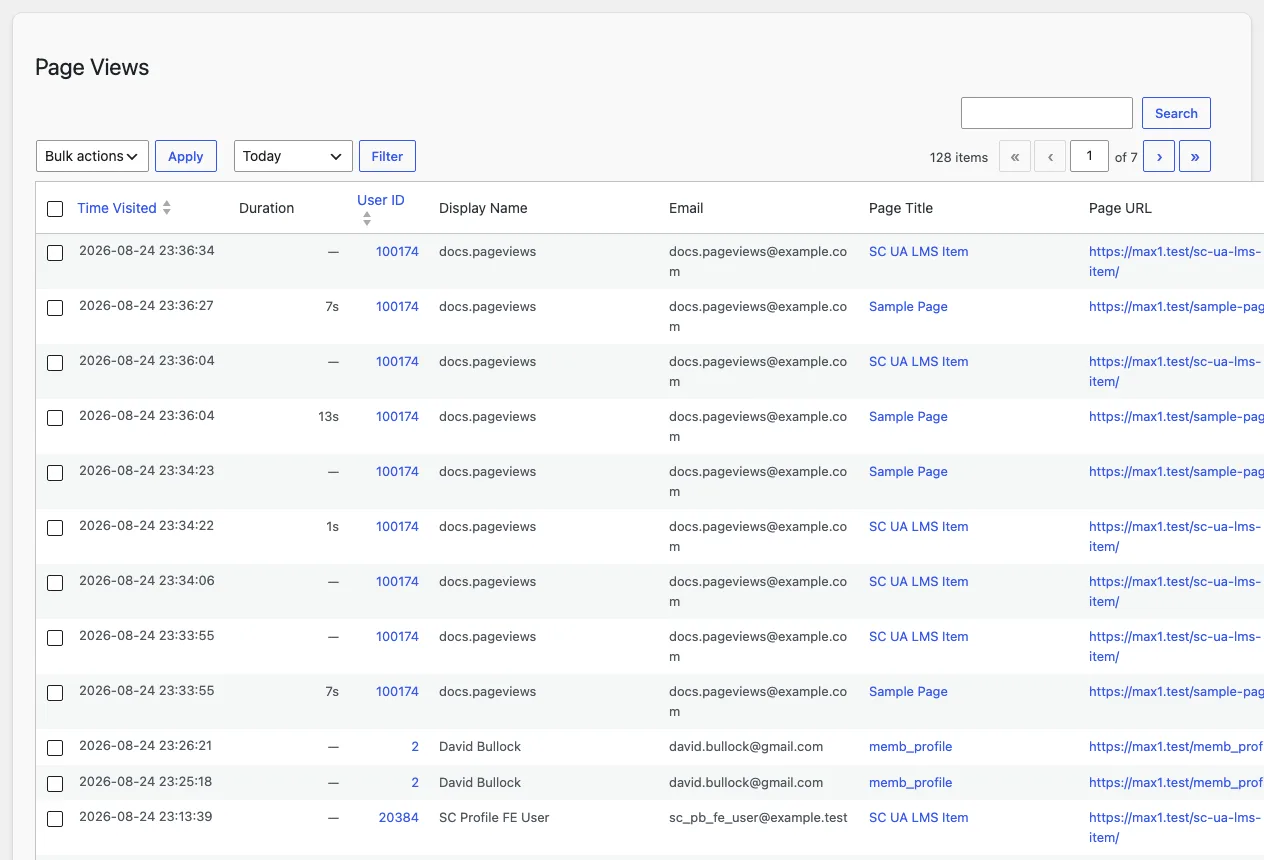The image size is (1264, 860).
Task: Click User ID sort arrows icon
Action: 367,218
